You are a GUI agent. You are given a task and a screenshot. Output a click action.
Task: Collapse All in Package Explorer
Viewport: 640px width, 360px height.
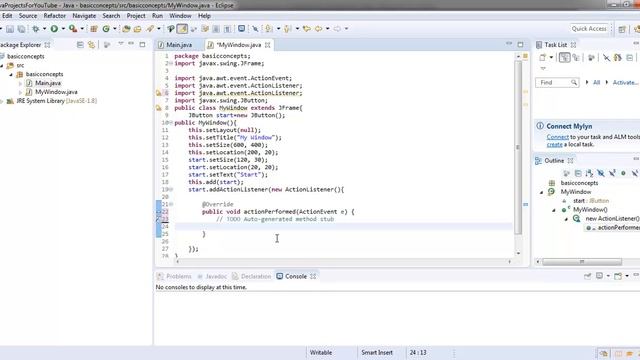coord(80,44)
